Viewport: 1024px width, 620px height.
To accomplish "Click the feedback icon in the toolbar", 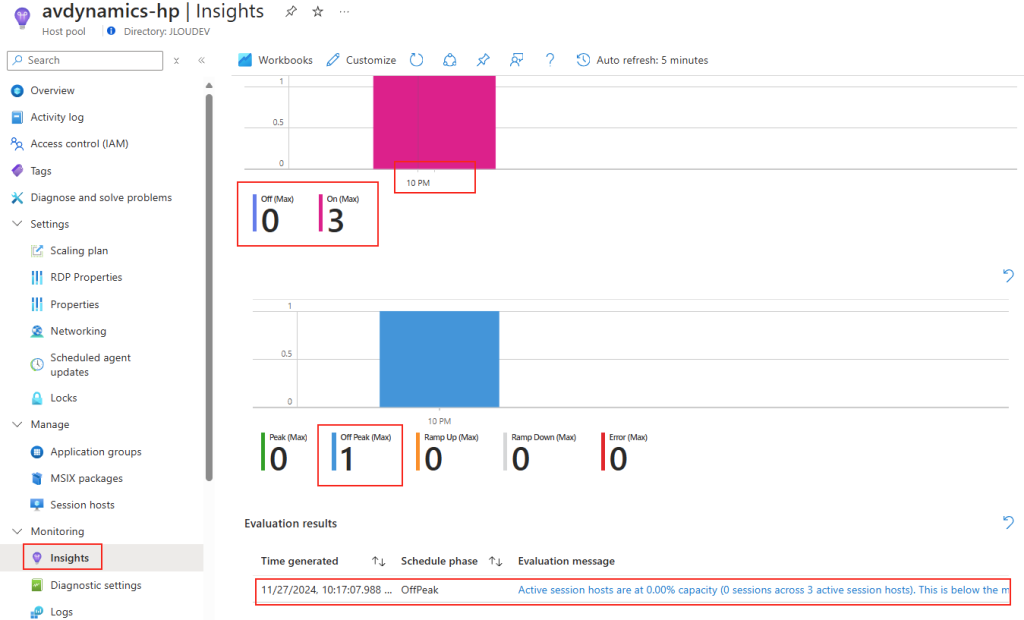I will (x=517, y=60).
